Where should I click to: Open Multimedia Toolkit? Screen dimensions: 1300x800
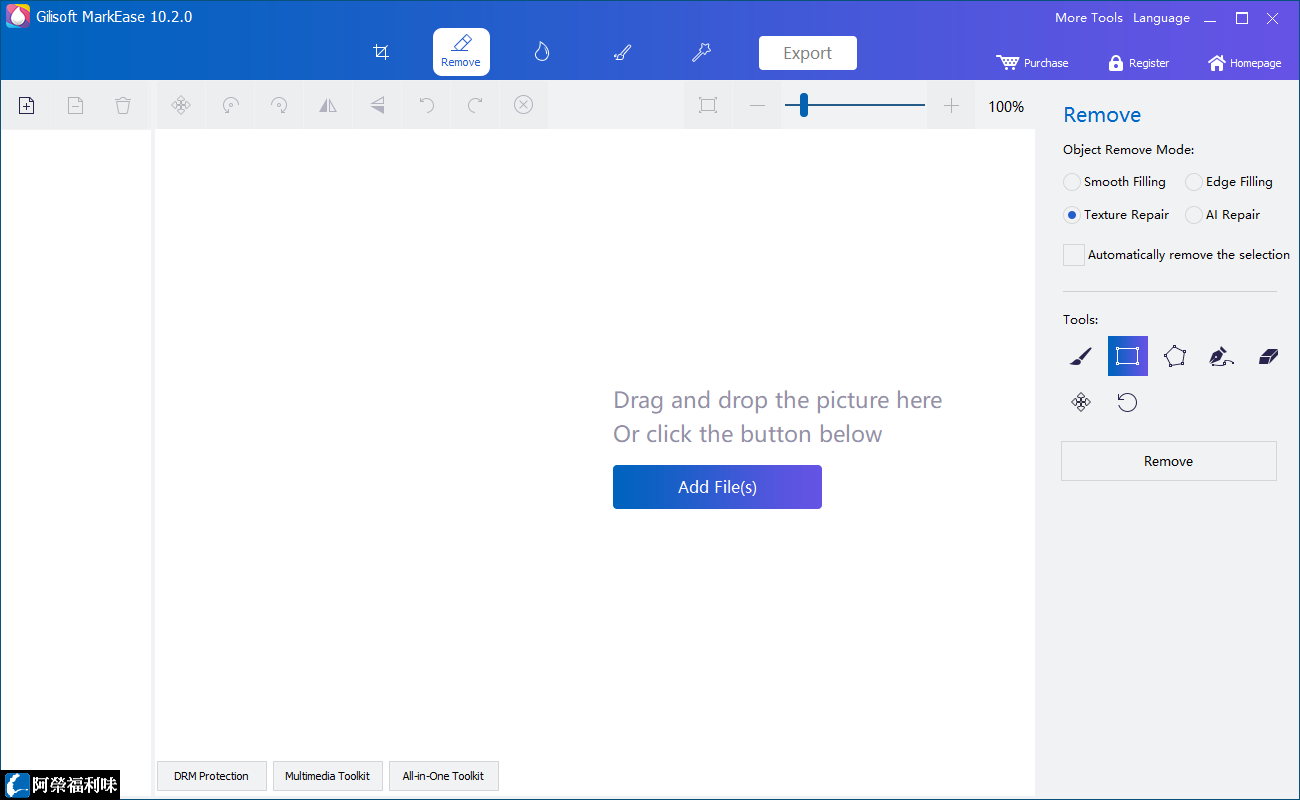(x=328, y=776)
